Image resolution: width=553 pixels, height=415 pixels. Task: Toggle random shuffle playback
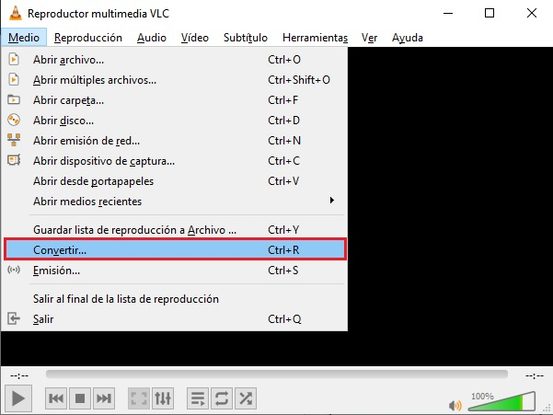coord(245,399)
